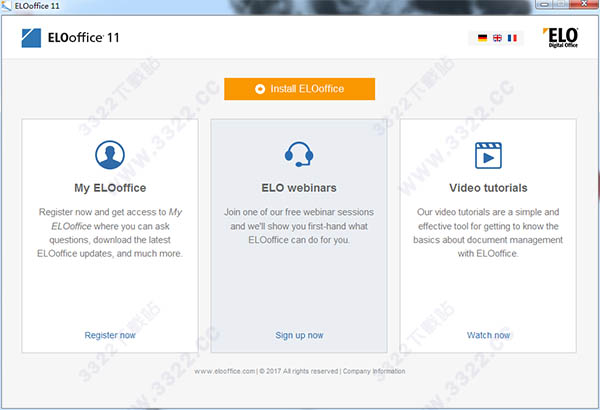Click the My ELOoffice description paragraph
Viewport: 600px width, 410px height.
point(110,233)
